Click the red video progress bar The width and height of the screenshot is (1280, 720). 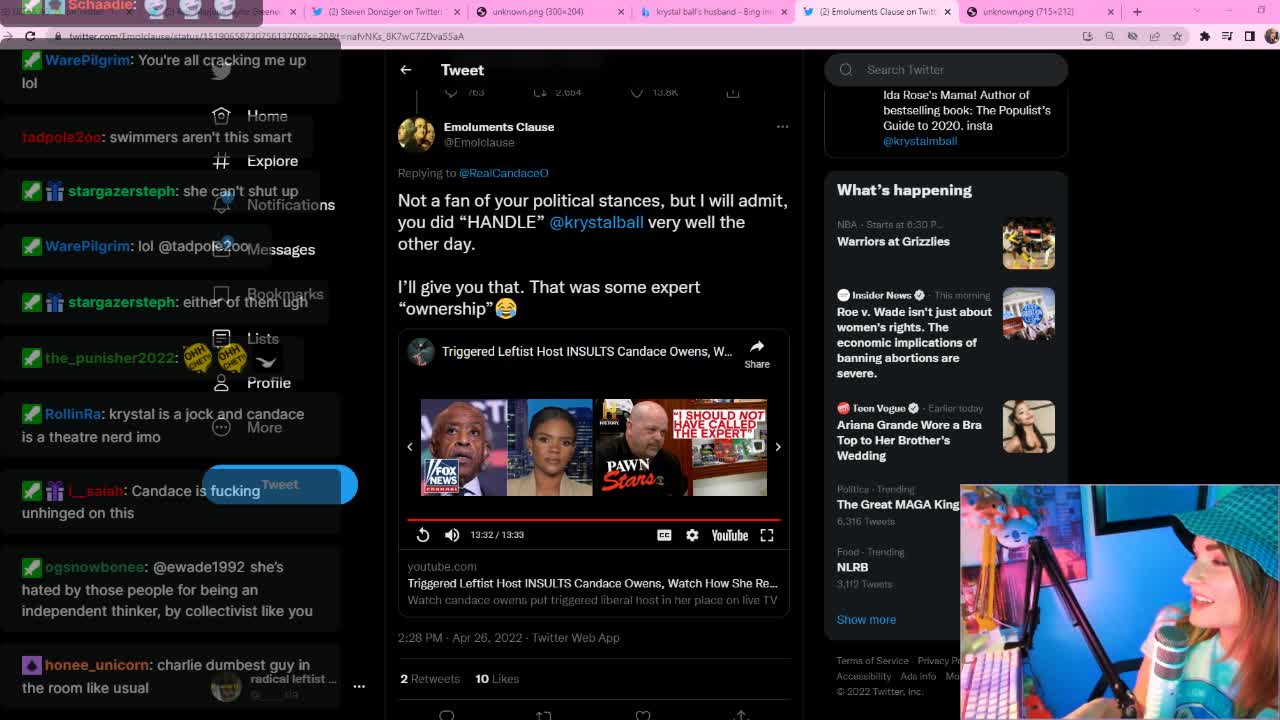[594, 520]
